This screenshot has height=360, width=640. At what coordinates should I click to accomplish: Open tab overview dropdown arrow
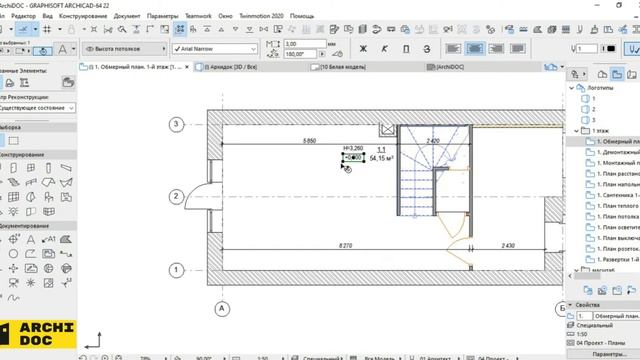click(x=562, y=67)
